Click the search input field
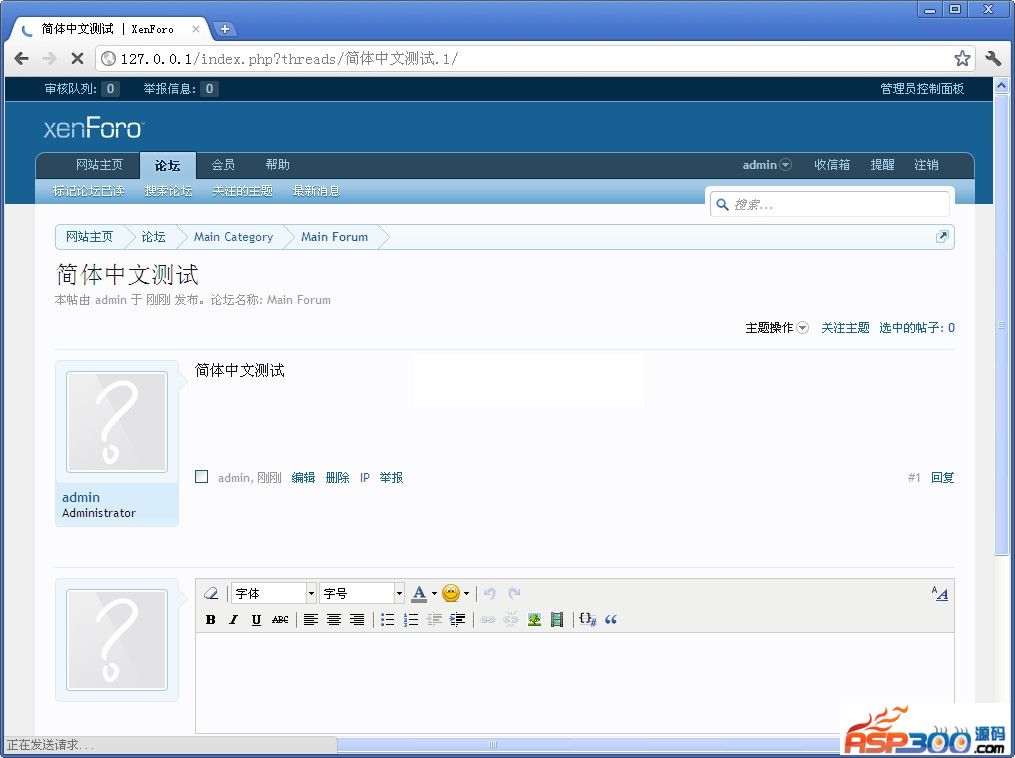The width and height of the screenshot is (1015, 758). pyautogui.click(x=830, y=205)
